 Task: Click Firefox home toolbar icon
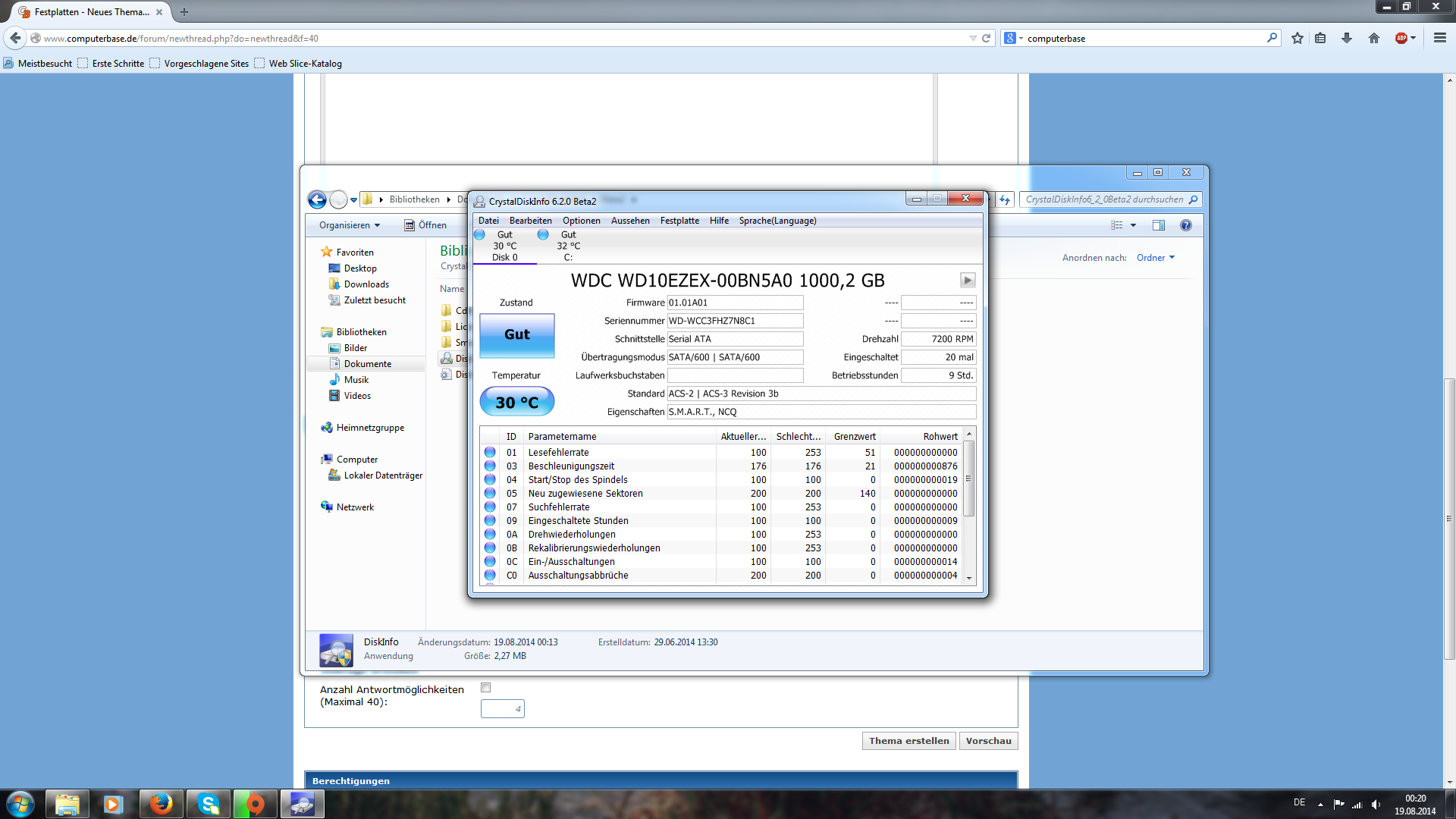point(1373,38)
